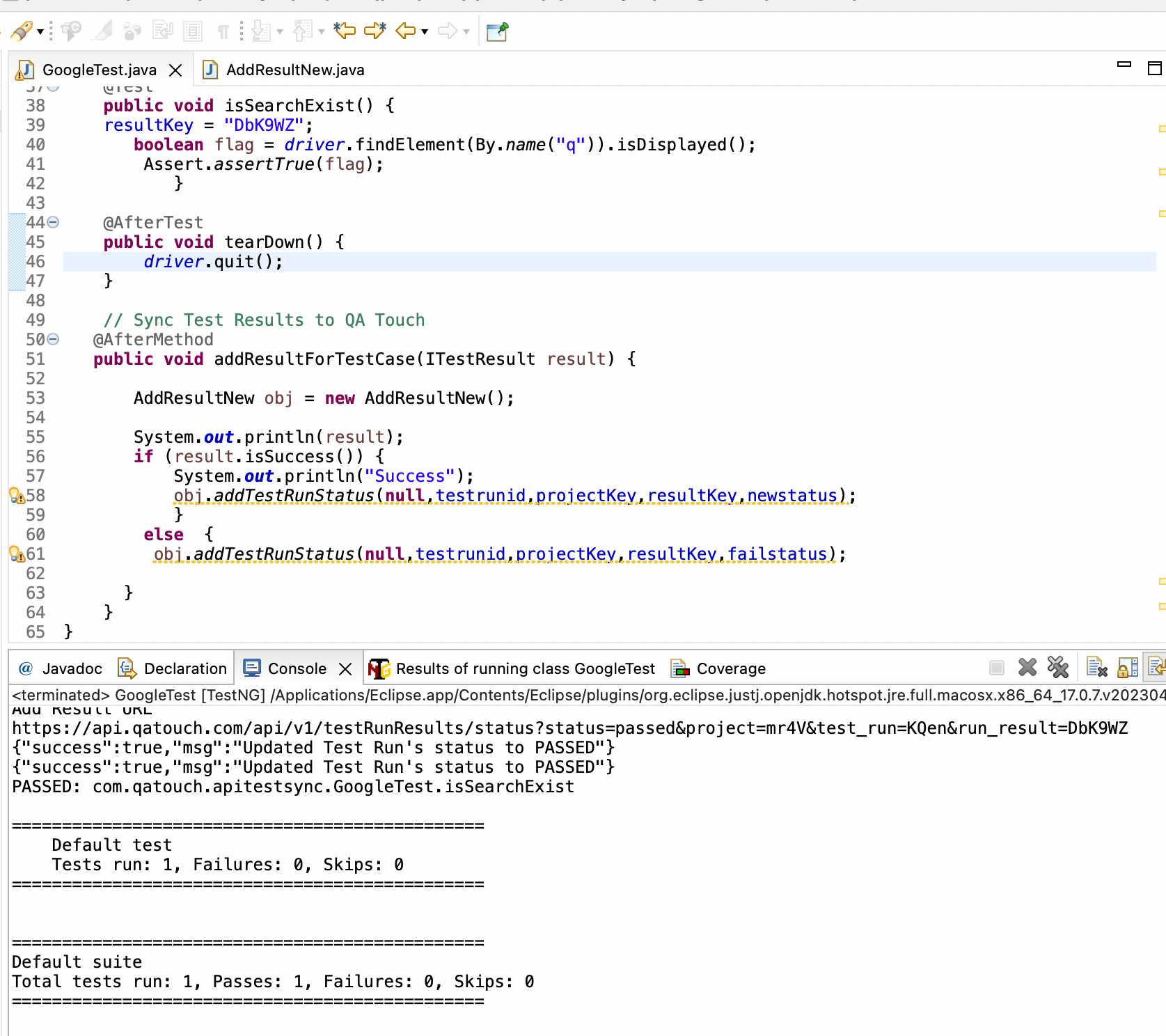The image size is (1166, 1036).
Task: Open the Forward history dropdown arrow
Action: click(x=466, y=31)
